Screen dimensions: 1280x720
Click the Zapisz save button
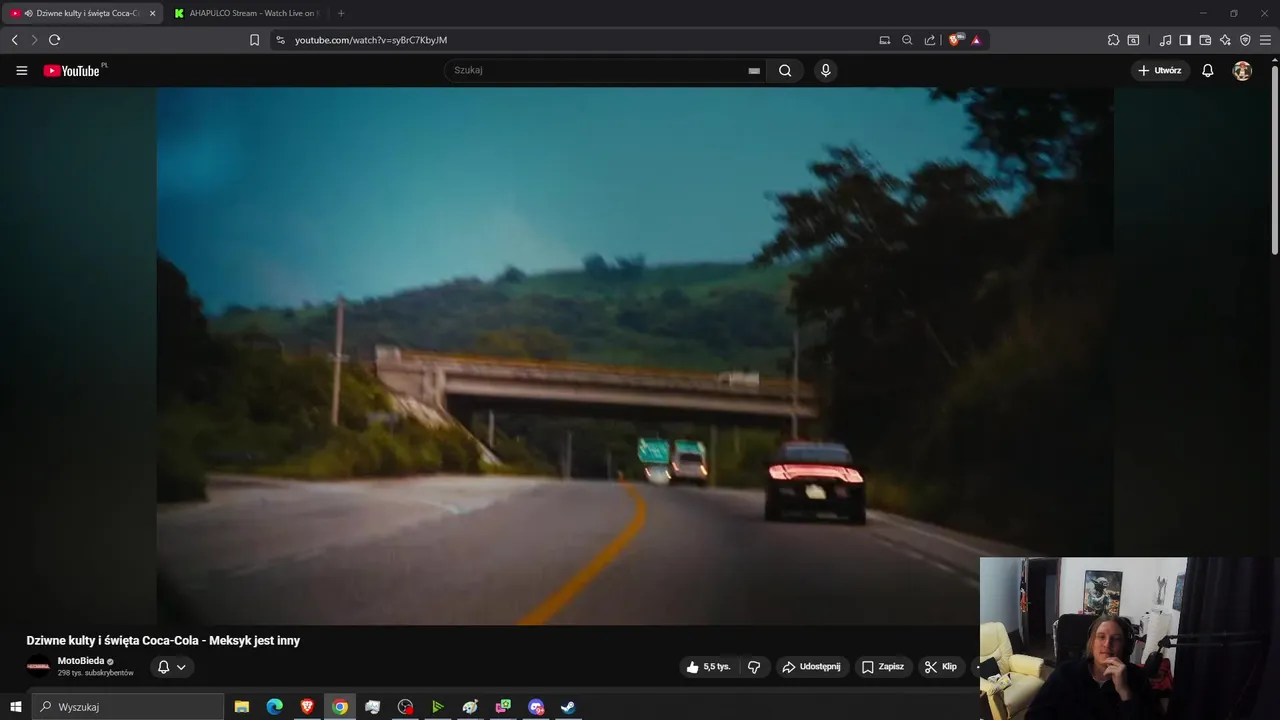[x=883, y=667]
